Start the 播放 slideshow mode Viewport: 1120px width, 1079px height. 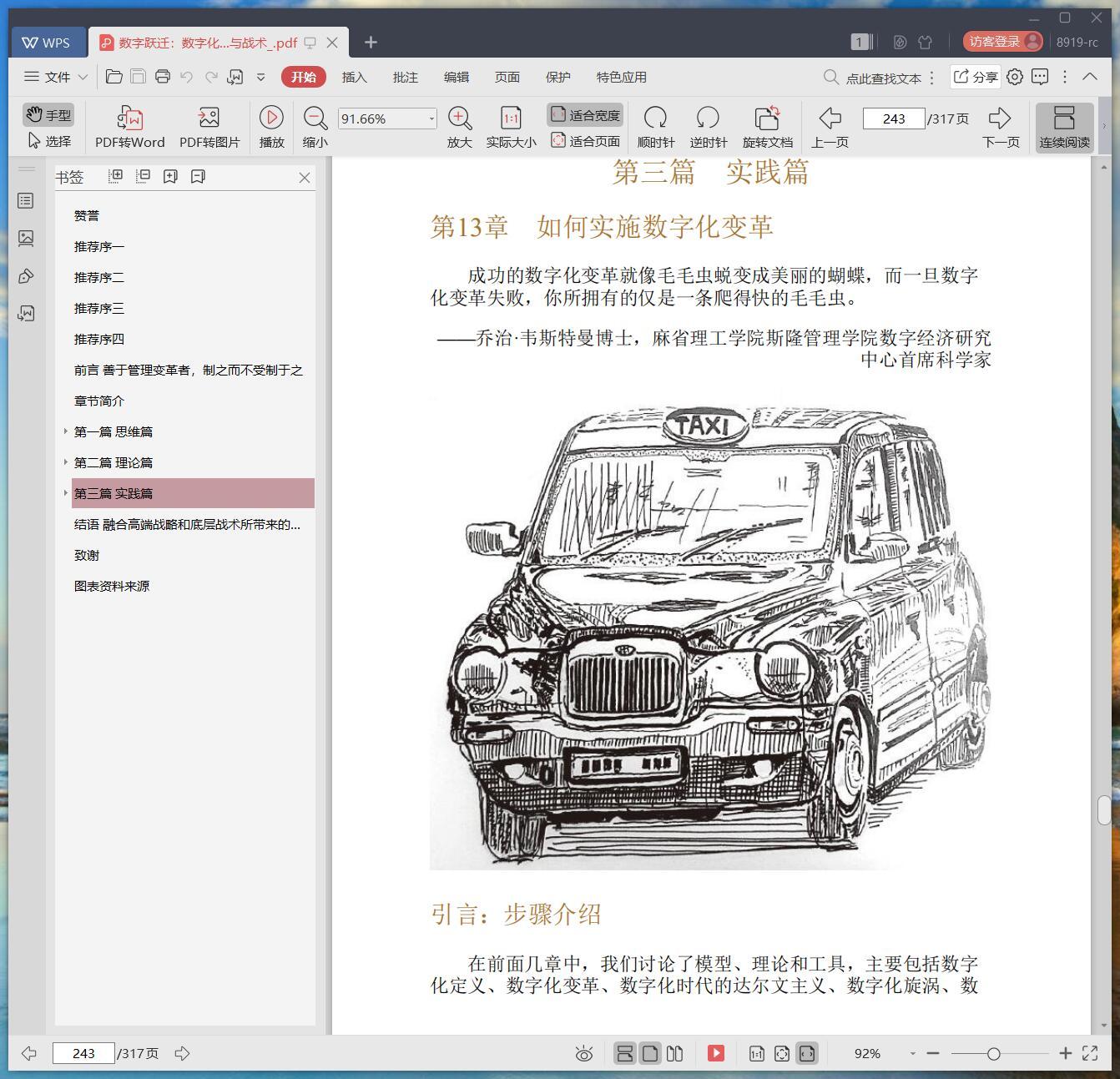pyautogui.click(x=271, y=127)
